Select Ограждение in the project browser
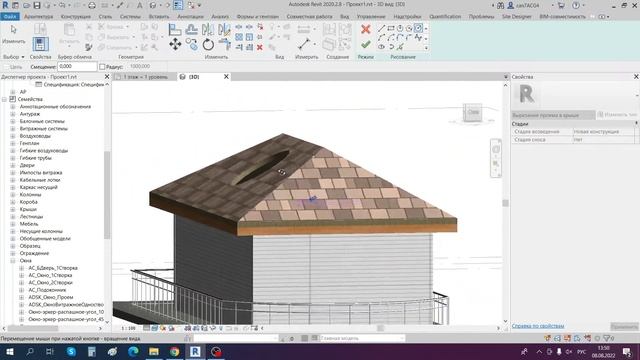 [x=34, y=253]
